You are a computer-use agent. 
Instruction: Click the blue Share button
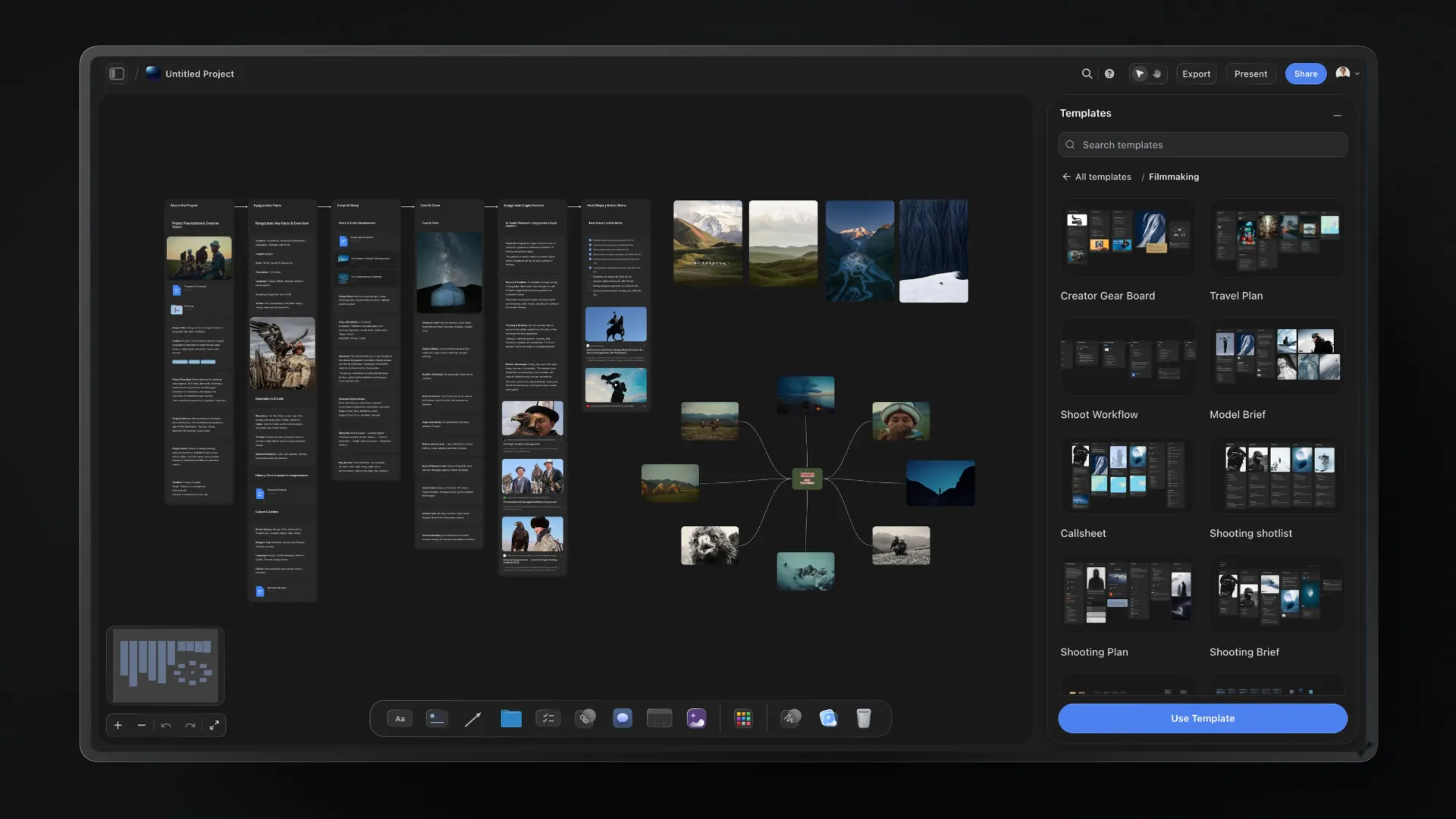[1305, 74]
